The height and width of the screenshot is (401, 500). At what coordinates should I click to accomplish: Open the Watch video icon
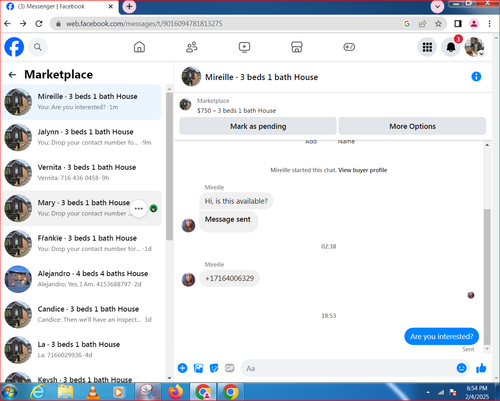244,47
